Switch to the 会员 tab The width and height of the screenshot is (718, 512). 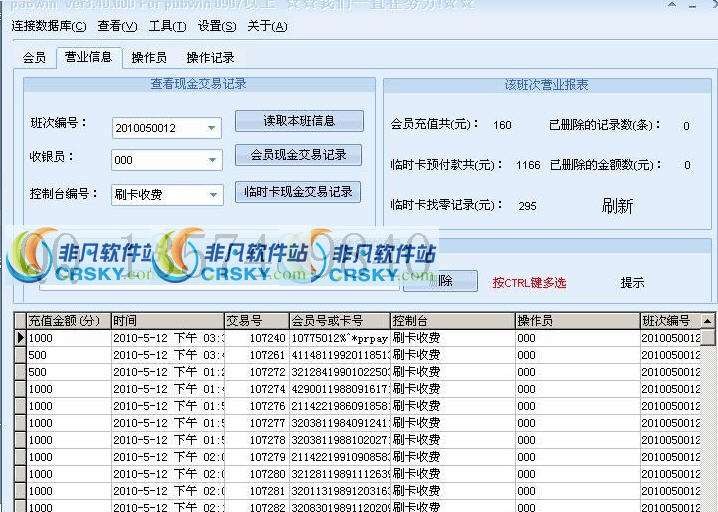34,58
